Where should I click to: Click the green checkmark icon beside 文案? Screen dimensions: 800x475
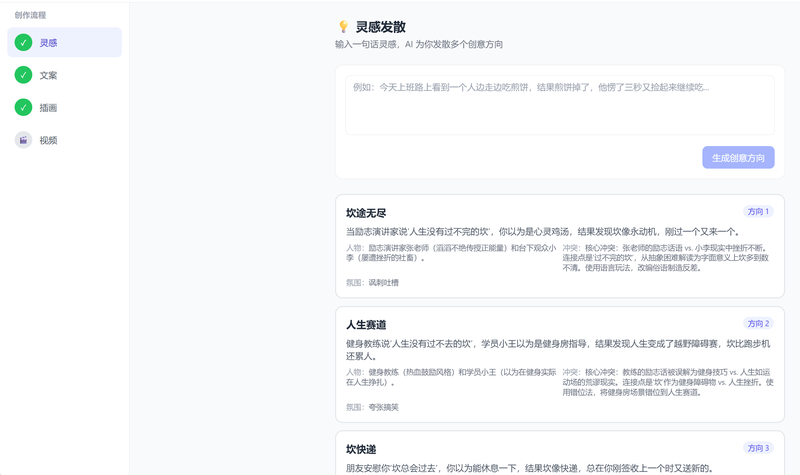point(23,75)
